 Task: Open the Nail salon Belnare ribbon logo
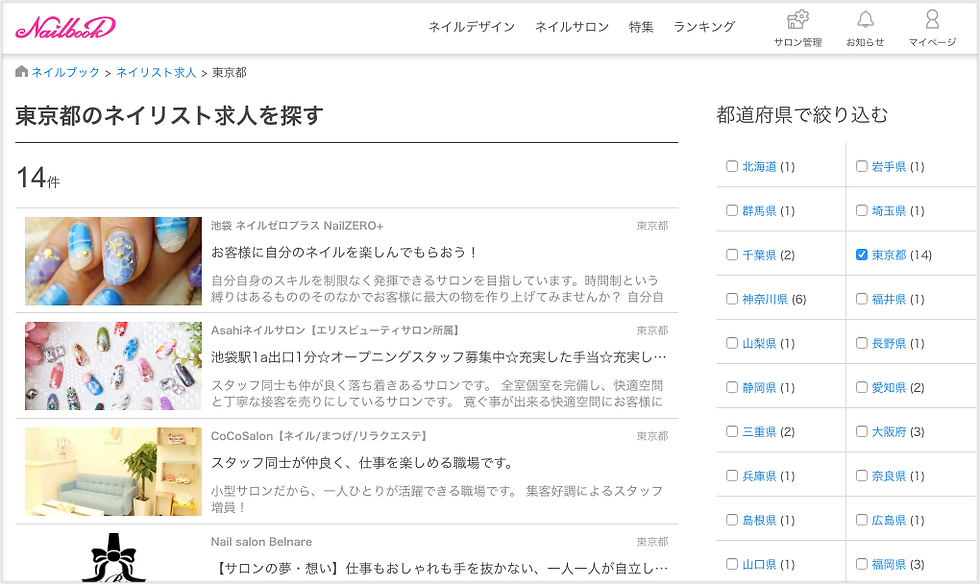click(113, 557)
